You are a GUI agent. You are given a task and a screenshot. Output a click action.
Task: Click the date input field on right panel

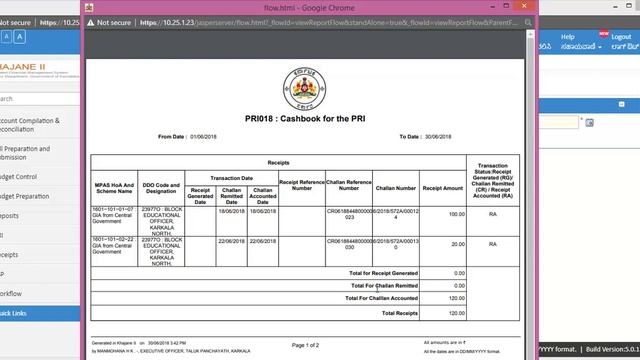[559, 122]
